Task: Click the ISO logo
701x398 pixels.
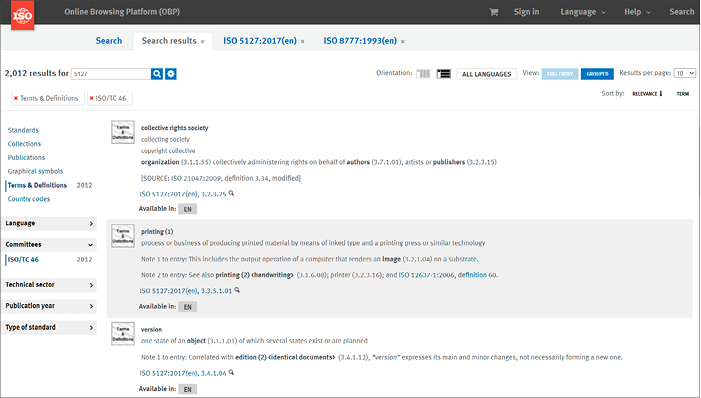Action: click(x=22, y=15)
